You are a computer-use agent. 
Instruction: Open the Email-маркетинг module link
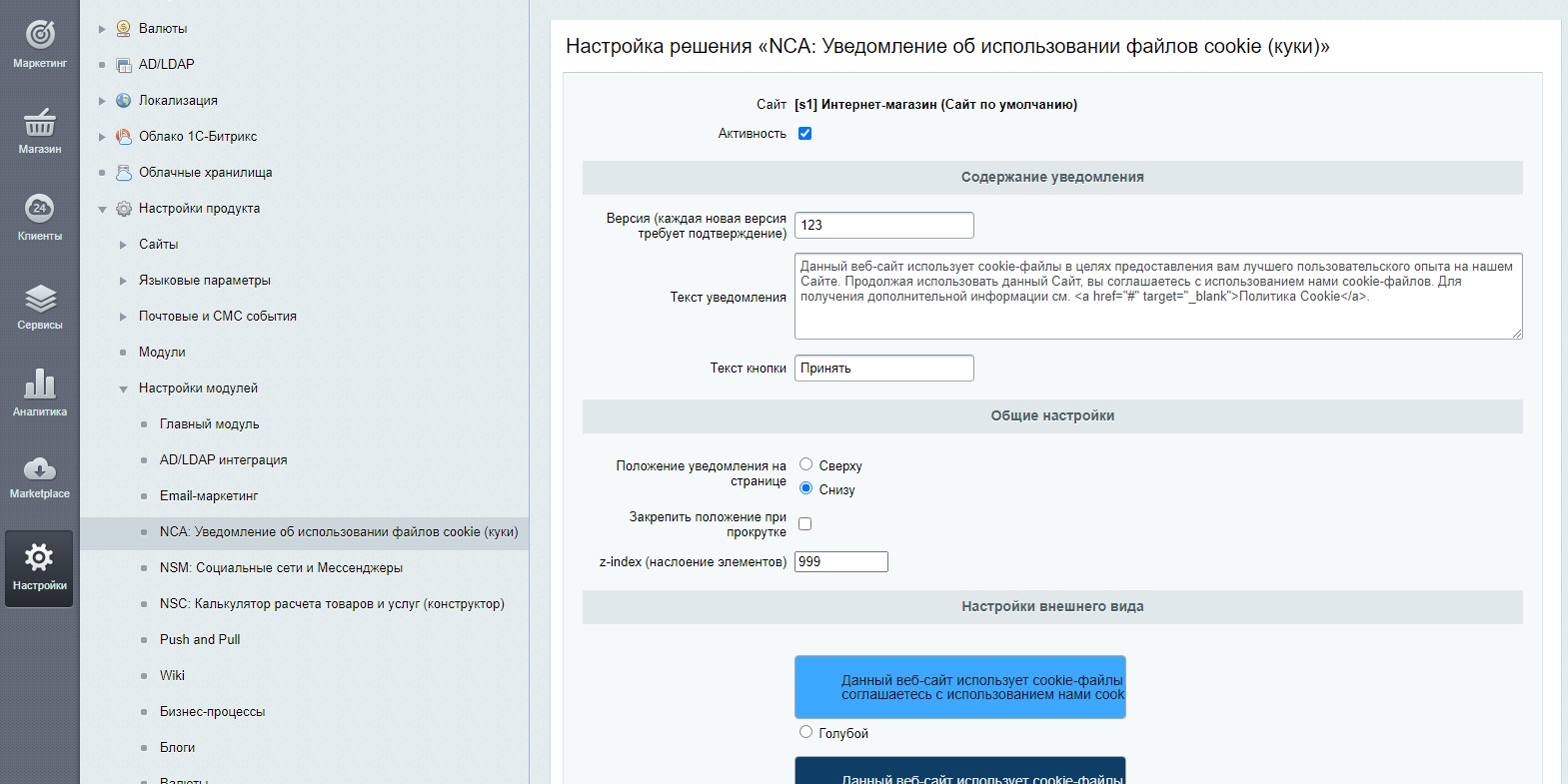tap(209, 495)
